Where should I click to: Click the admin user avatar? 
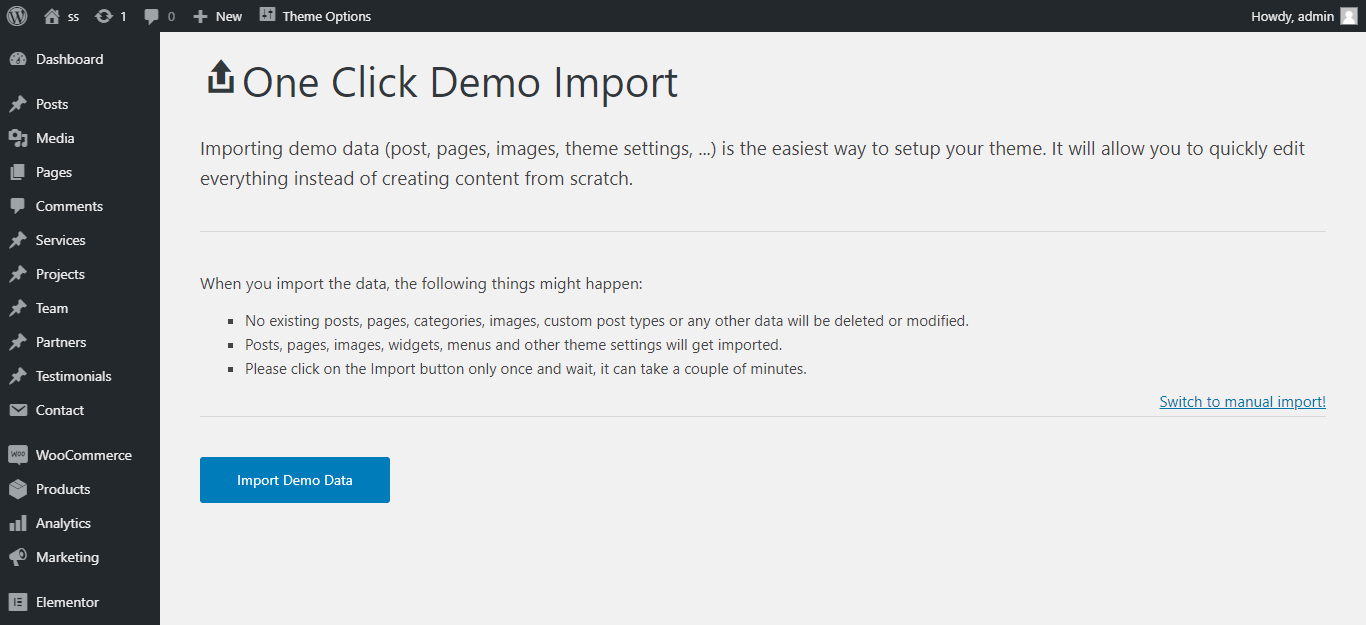pyautogui.click(x=1348, y=16)
